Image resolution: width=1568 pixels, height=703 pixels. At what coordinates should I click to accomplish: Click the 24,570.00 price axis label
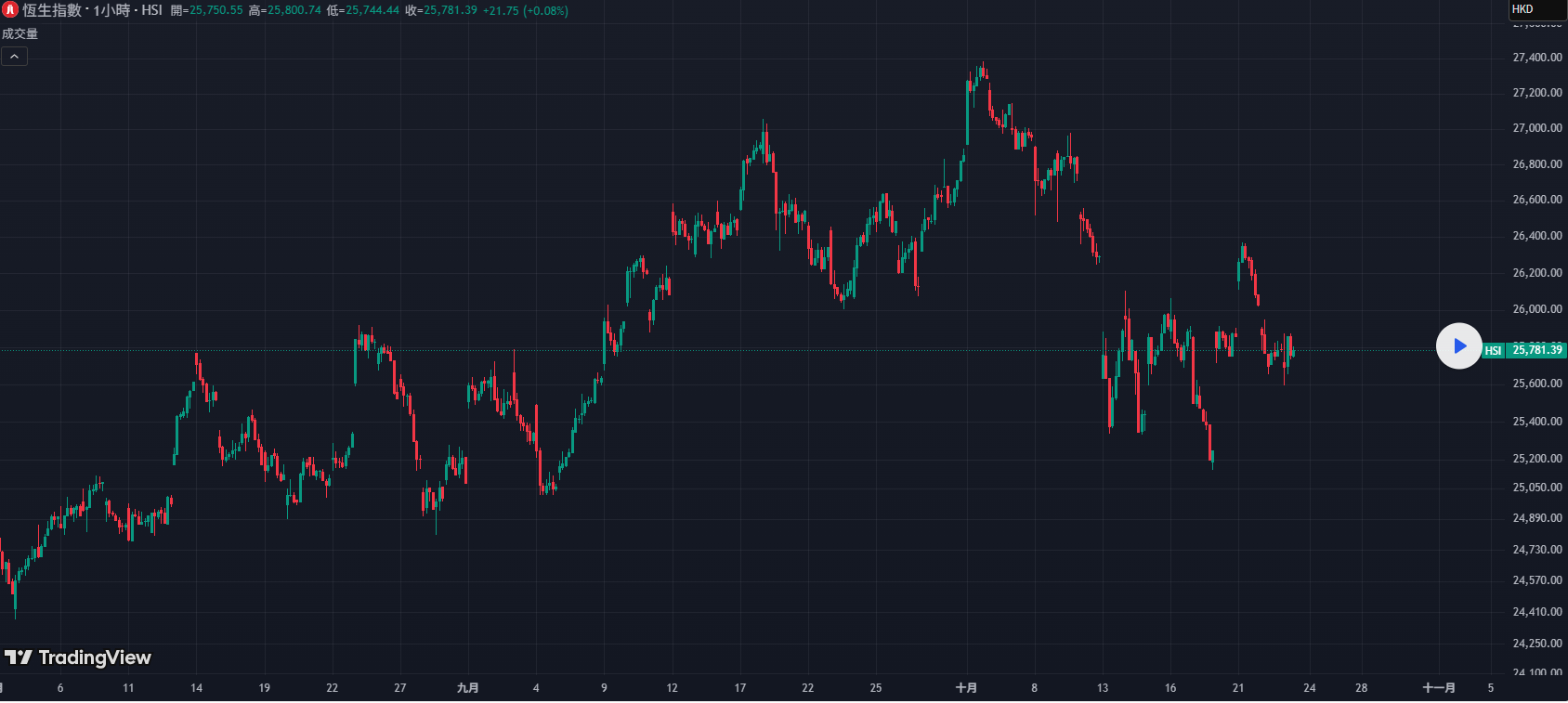coord(1537,580)
